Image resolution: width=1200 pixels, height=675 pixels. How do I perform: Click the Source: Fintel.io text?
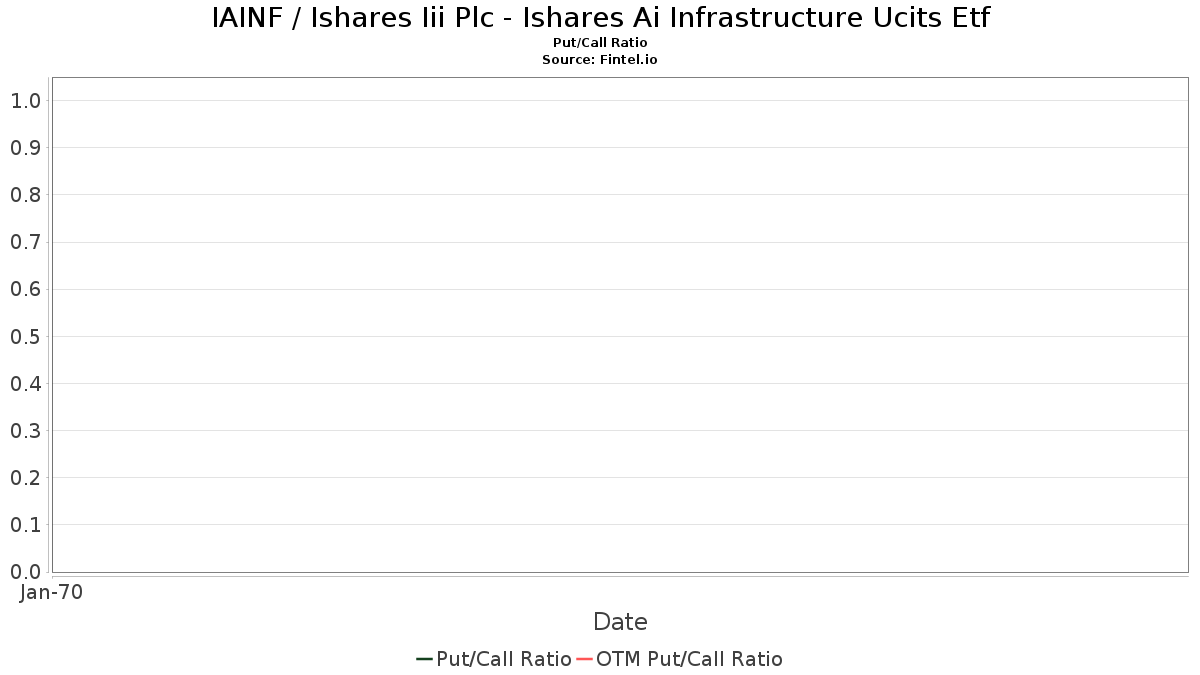click(x=600, y=60)
